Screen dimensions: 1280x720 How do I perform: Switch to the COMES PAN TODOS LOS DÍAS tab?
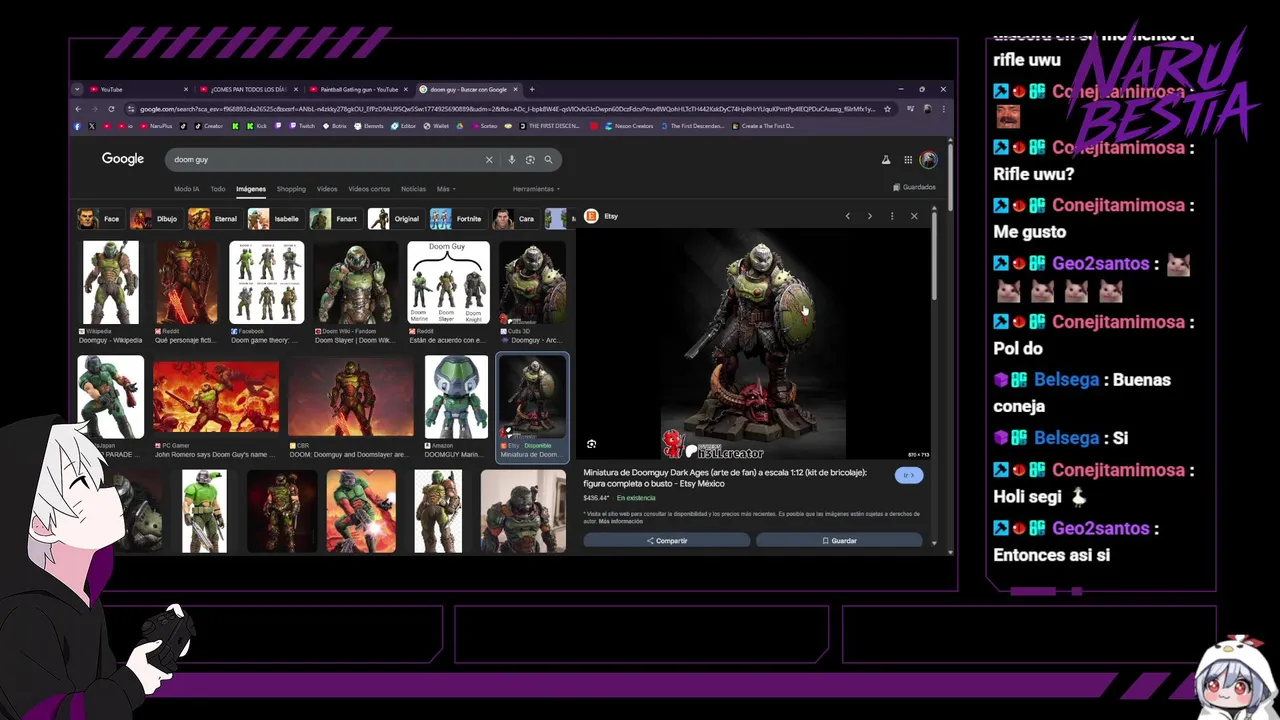coord(248,89)
